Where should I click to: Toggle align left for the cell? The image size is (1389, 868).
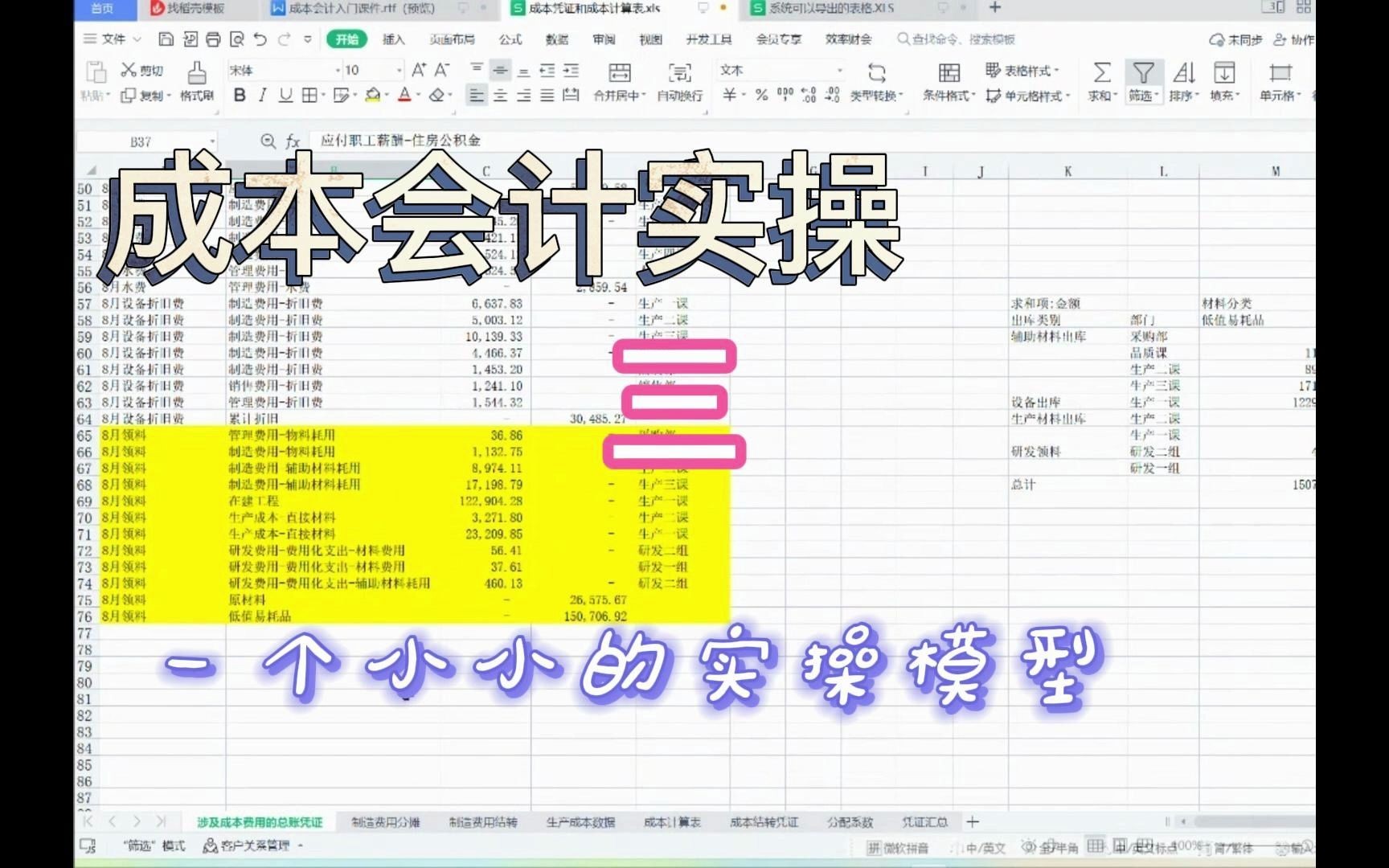pos(477,96)
